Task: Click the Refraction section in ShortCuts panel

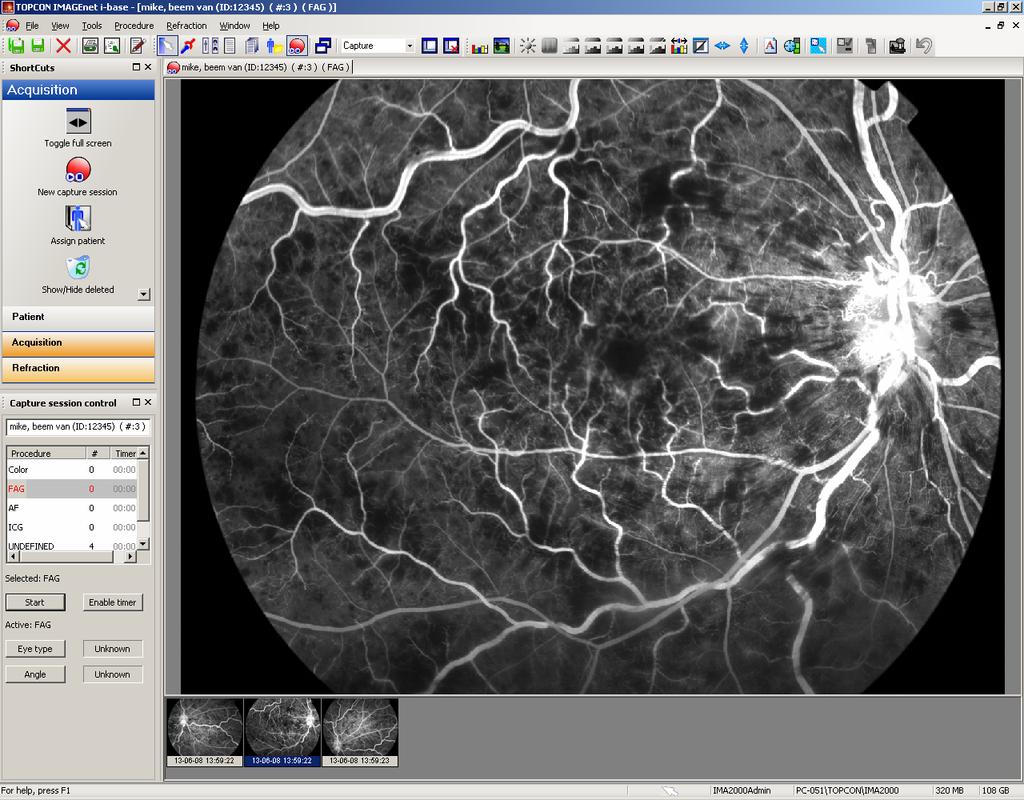Action: [x=78, y=368]
